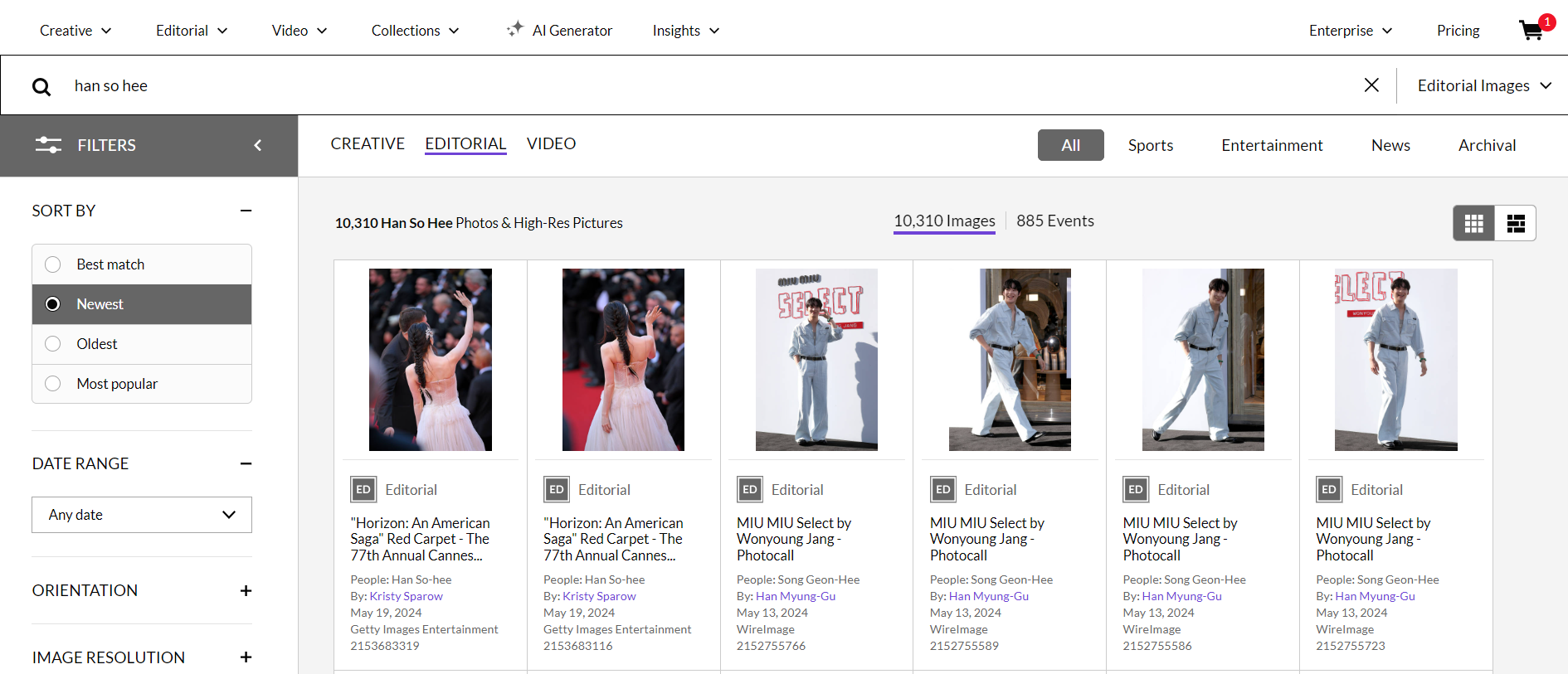1568x674 pixels.
Task: Switch to the grid view layout icon
Action: [x=1474, y=223]
